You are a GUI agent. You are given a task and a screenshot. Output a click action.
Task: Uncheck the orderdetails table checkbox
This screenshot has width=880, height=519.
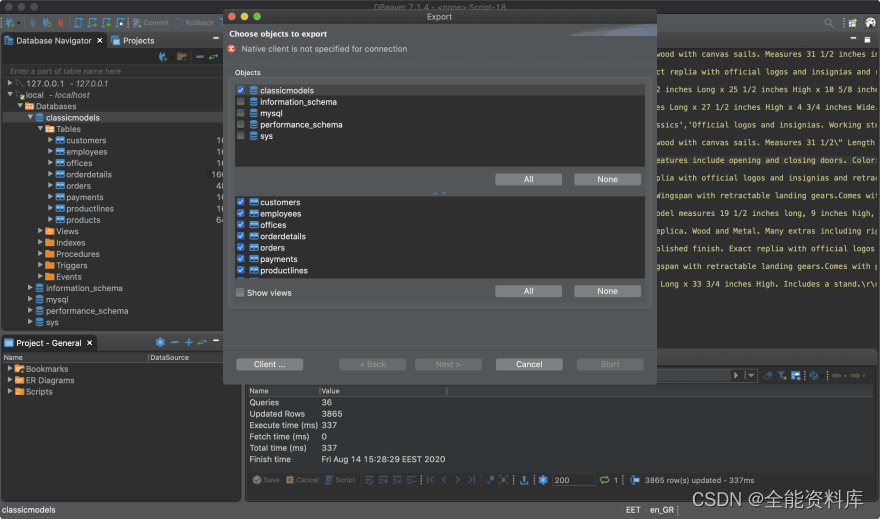(241, 236)
